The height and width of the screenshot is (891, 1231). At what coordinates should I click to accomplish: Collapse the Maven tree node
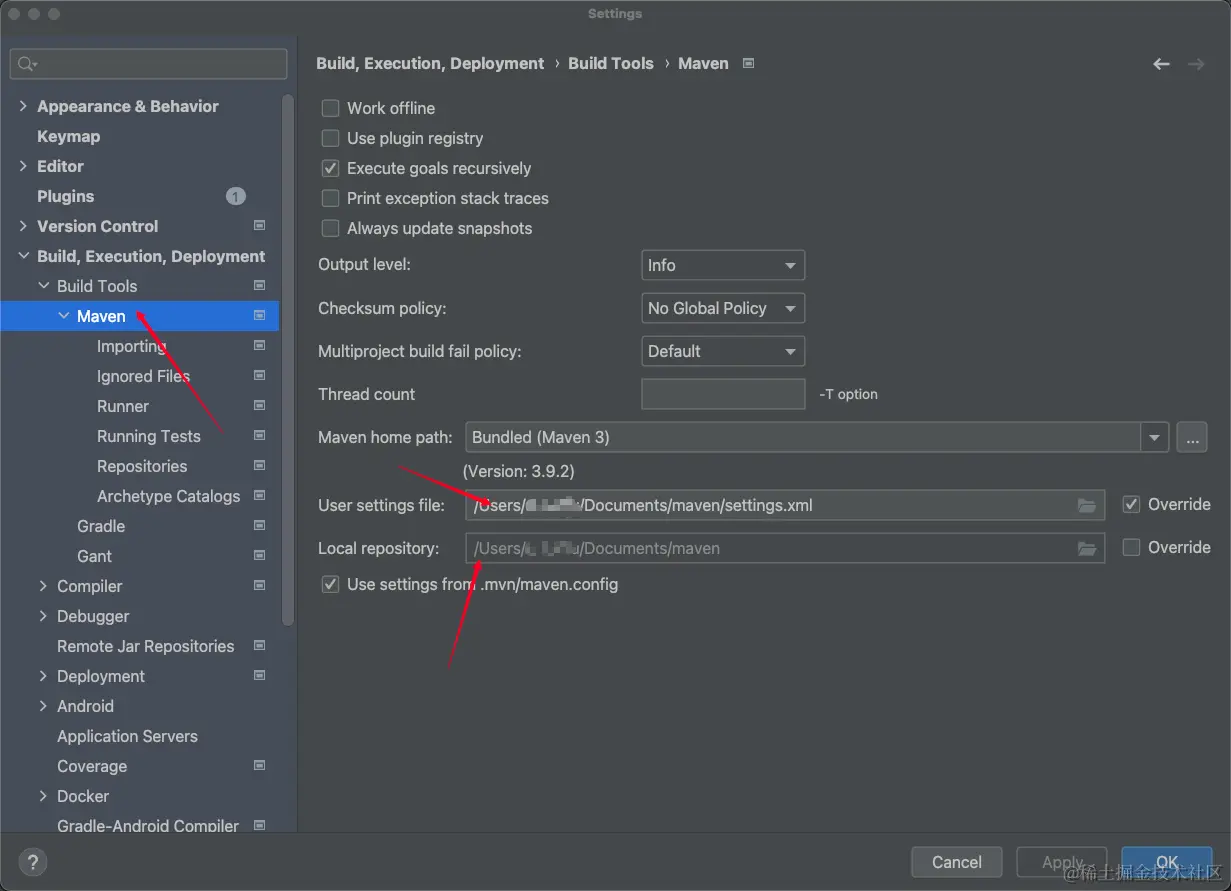tap(64, 316)
